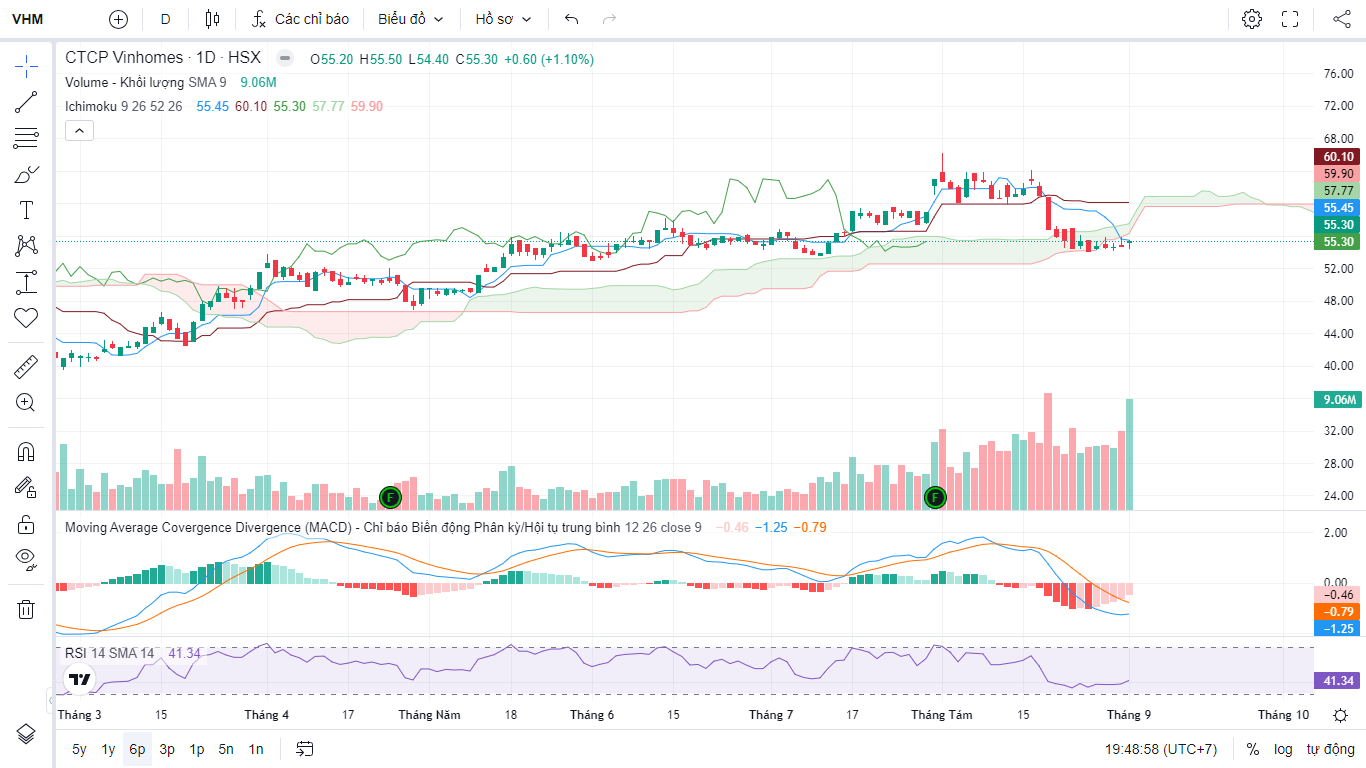
Task: Open the heart favorites icon tool
Action: (x=26, y=318)
